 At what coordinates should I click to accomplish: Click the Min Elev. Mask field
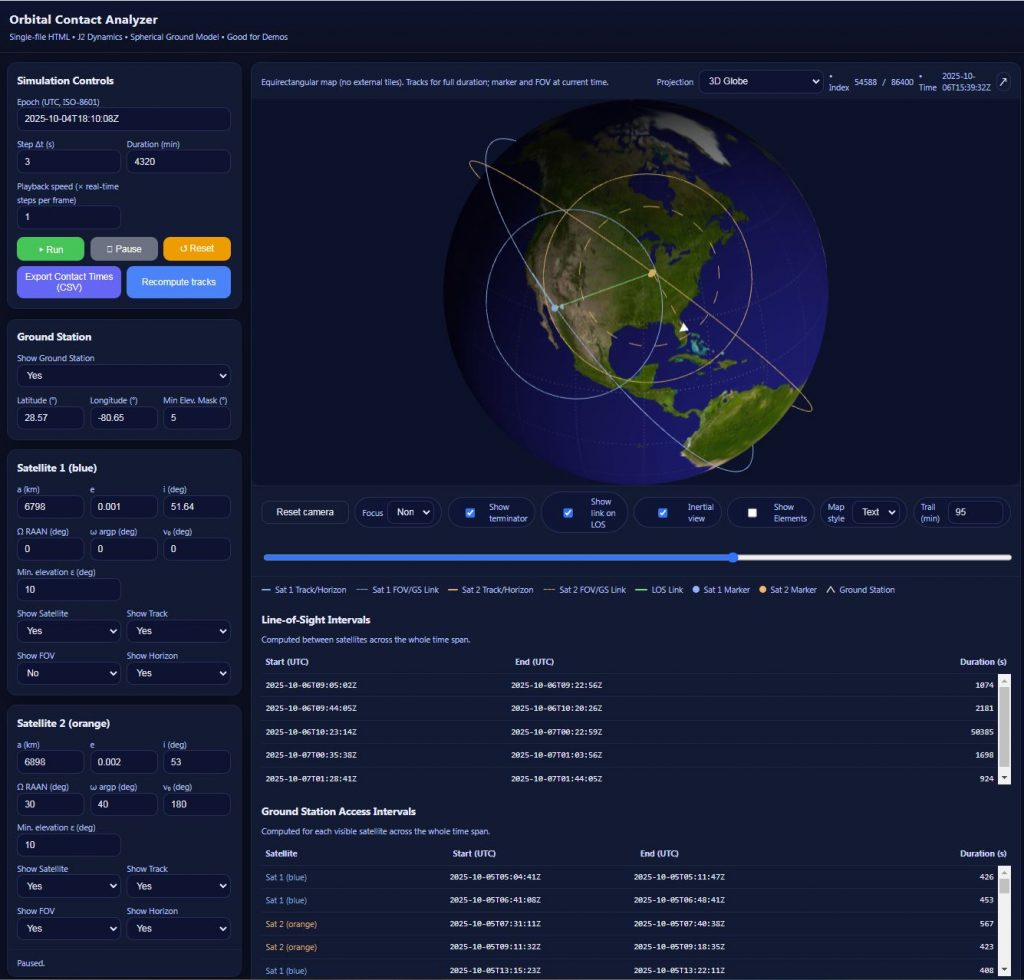(x=197, y=418)
